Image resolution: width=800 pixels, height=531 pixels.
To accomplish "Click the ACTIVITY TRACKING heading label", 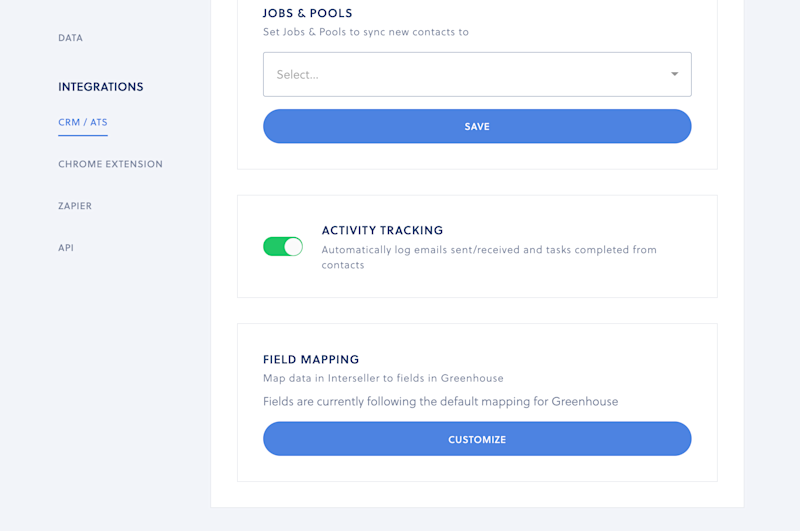I will click(x=382, y=231).
